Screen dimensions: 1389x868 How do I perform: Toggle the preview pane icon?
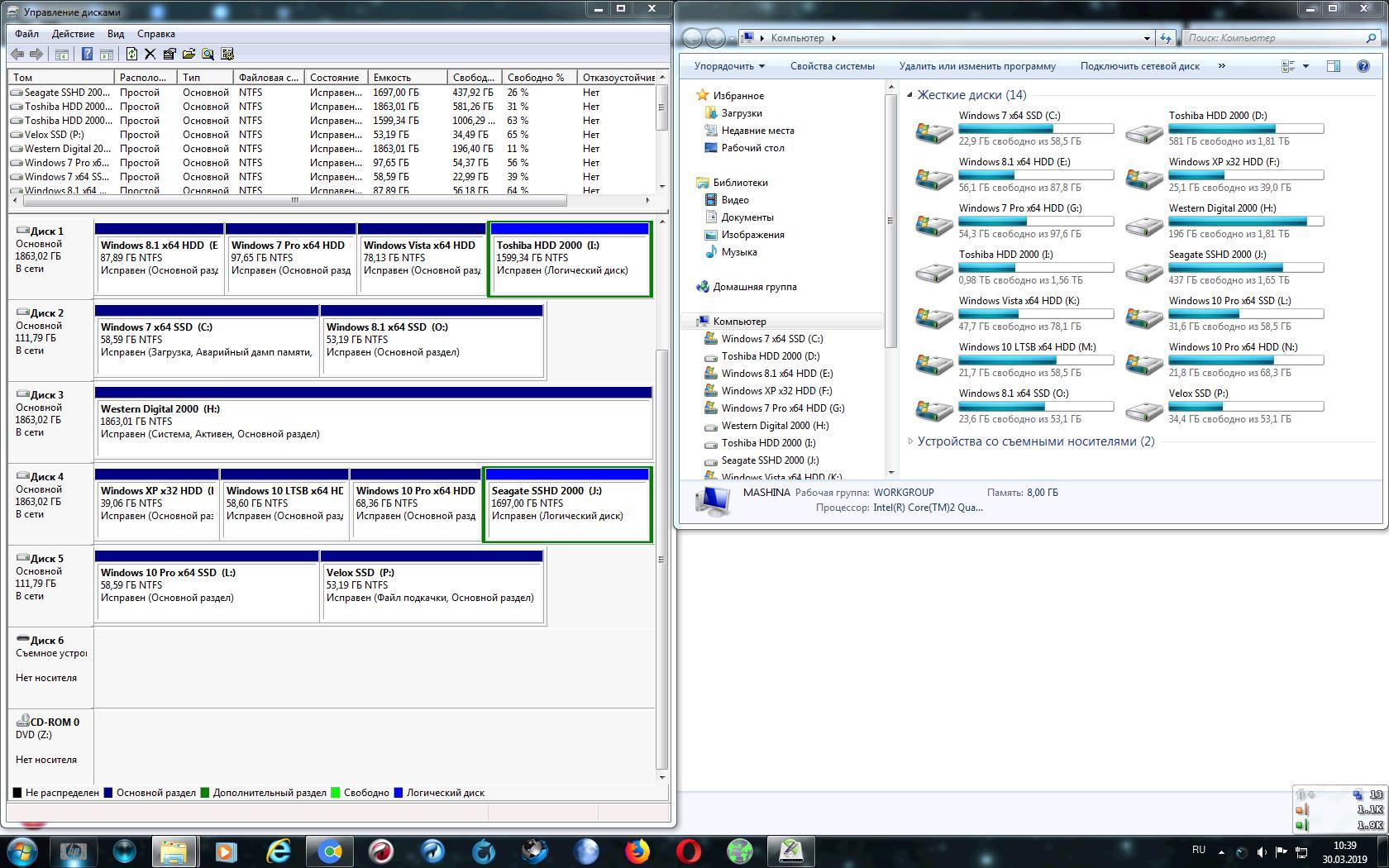tap(1334, 66)
